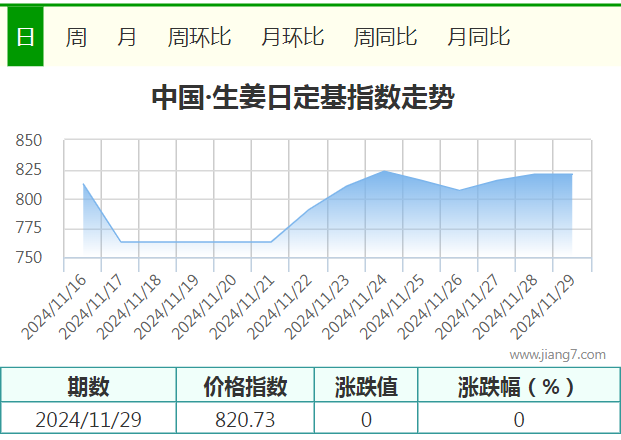The height and width of the screenshot is (440, 621).
Task: Click the 0 under 涨跌幅（%）
Action: [519, 420]
